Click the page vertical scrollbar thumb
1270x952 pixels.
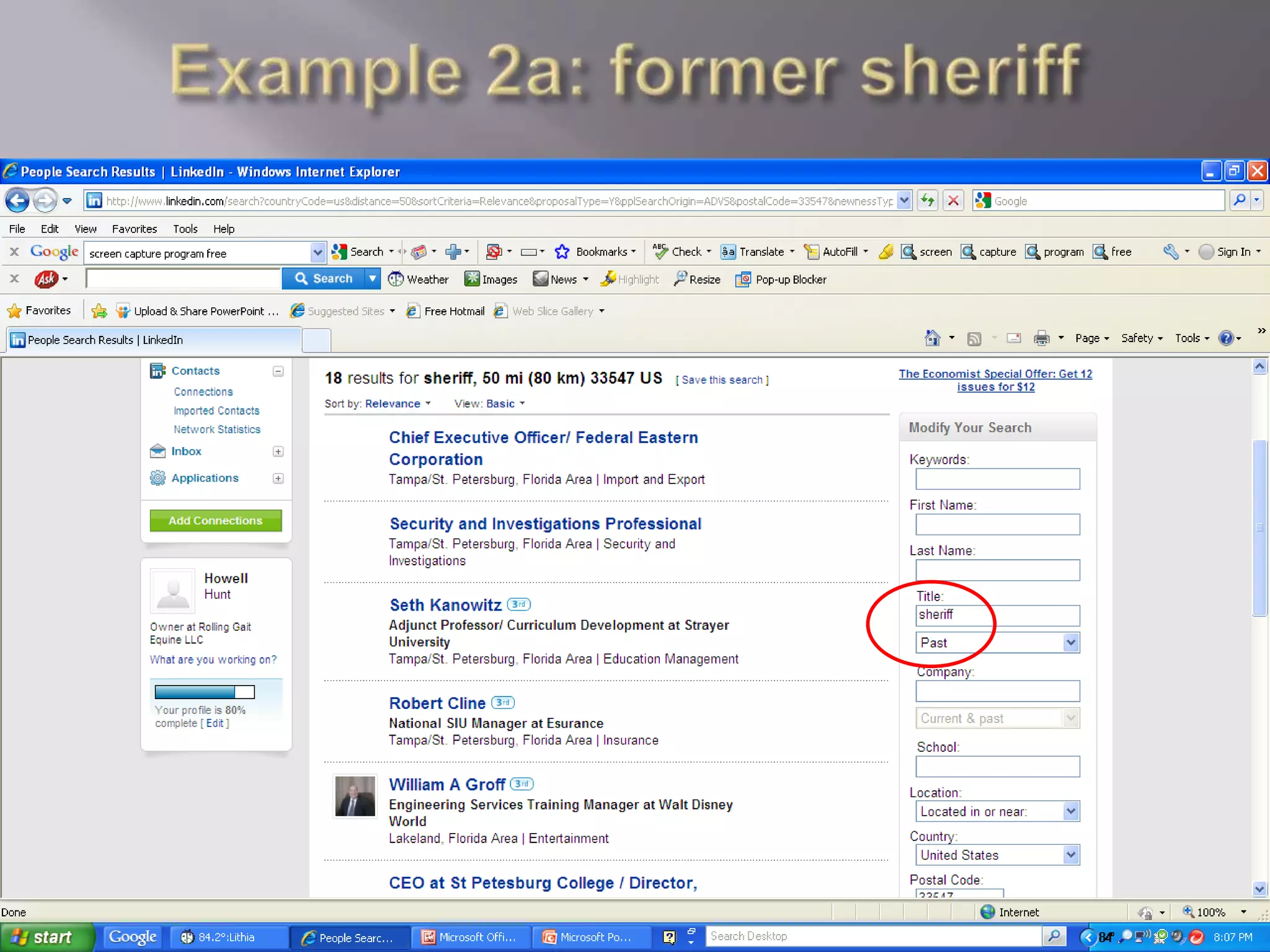point(1259,528)
